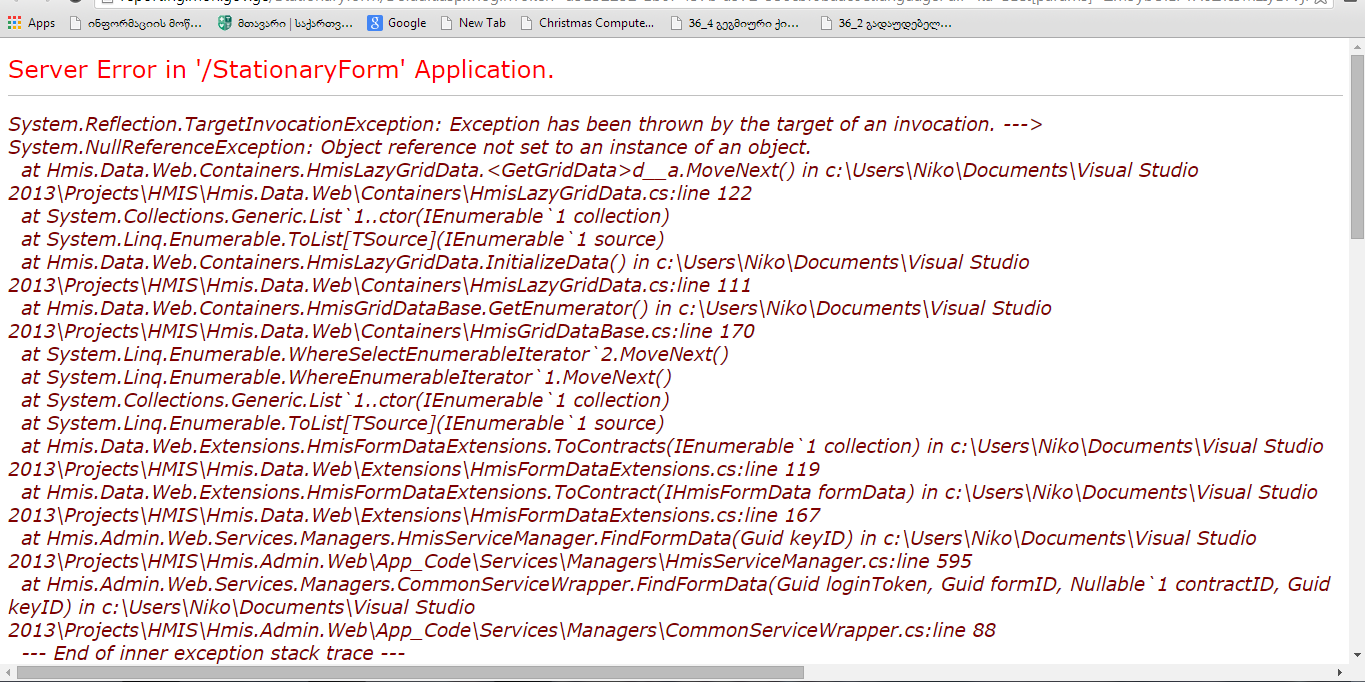Click the vertical scrollbar up arrow
1365x682 pixels.
1357,47
